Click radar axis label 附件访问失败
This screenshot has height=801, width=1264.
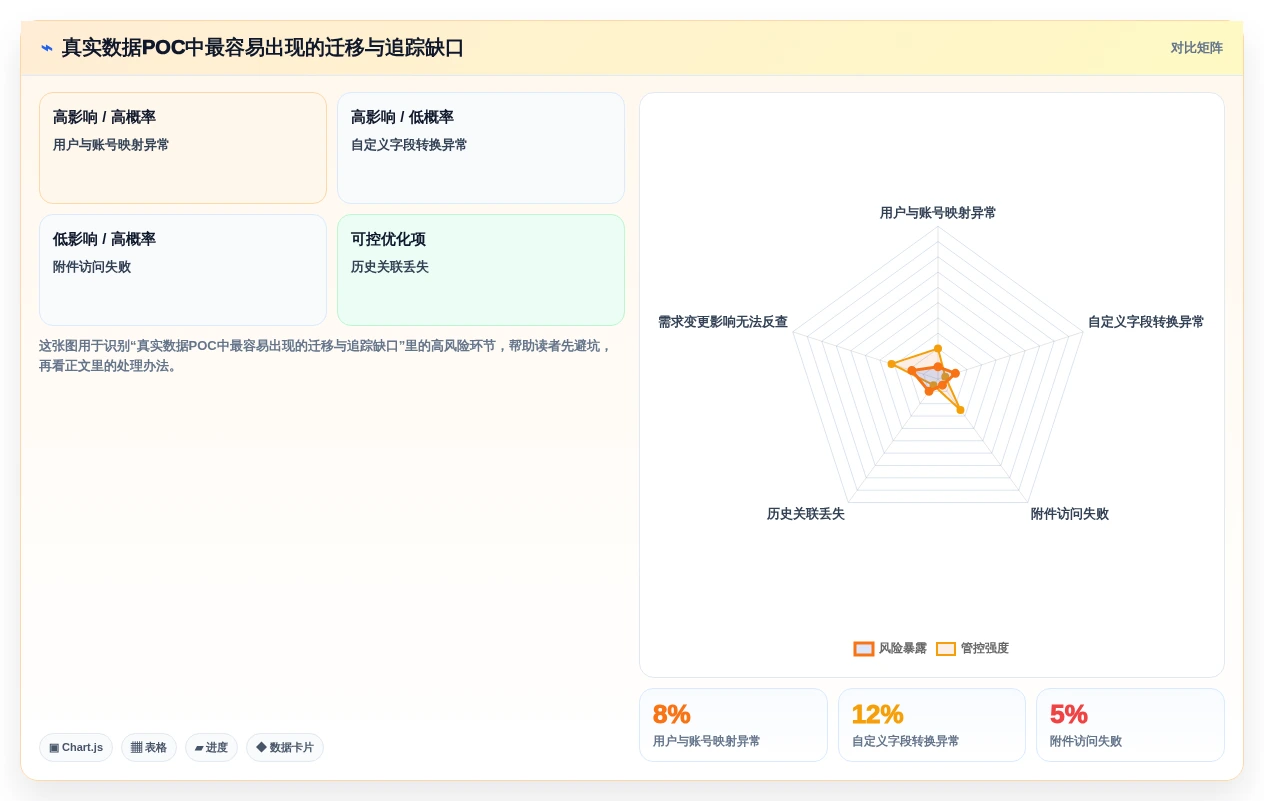coord(1070,514)
